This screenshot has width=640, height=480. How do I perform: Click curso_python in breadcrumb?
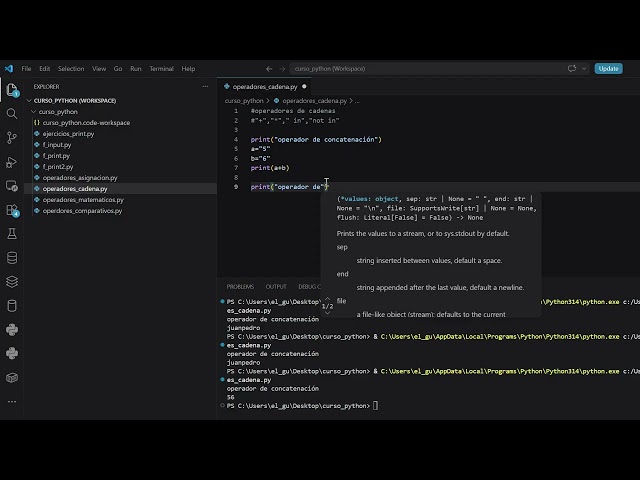pyautogui.click(x=244, y=100)
